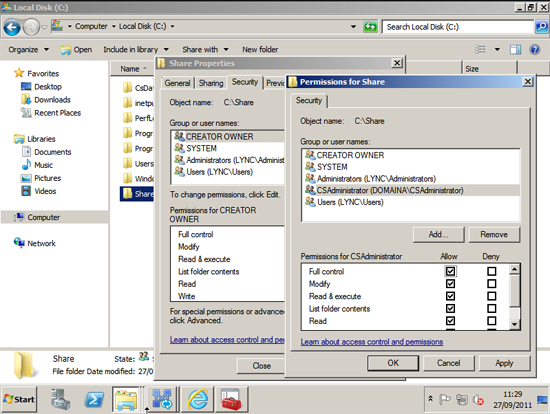Toggle Deny checkbox for Modify
550x414 pixels.
pos(491,283)
